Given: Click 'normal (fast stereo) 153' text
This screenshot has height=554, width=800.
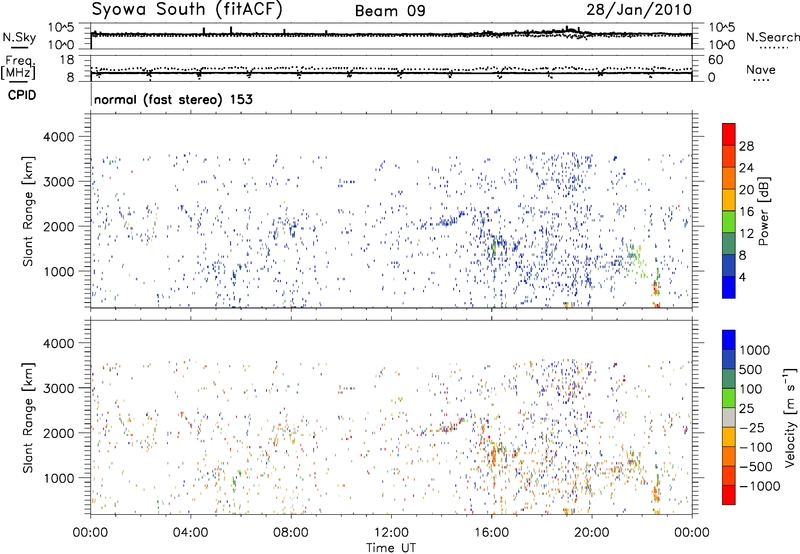Looking at the screenshot, I should [173, 99].
